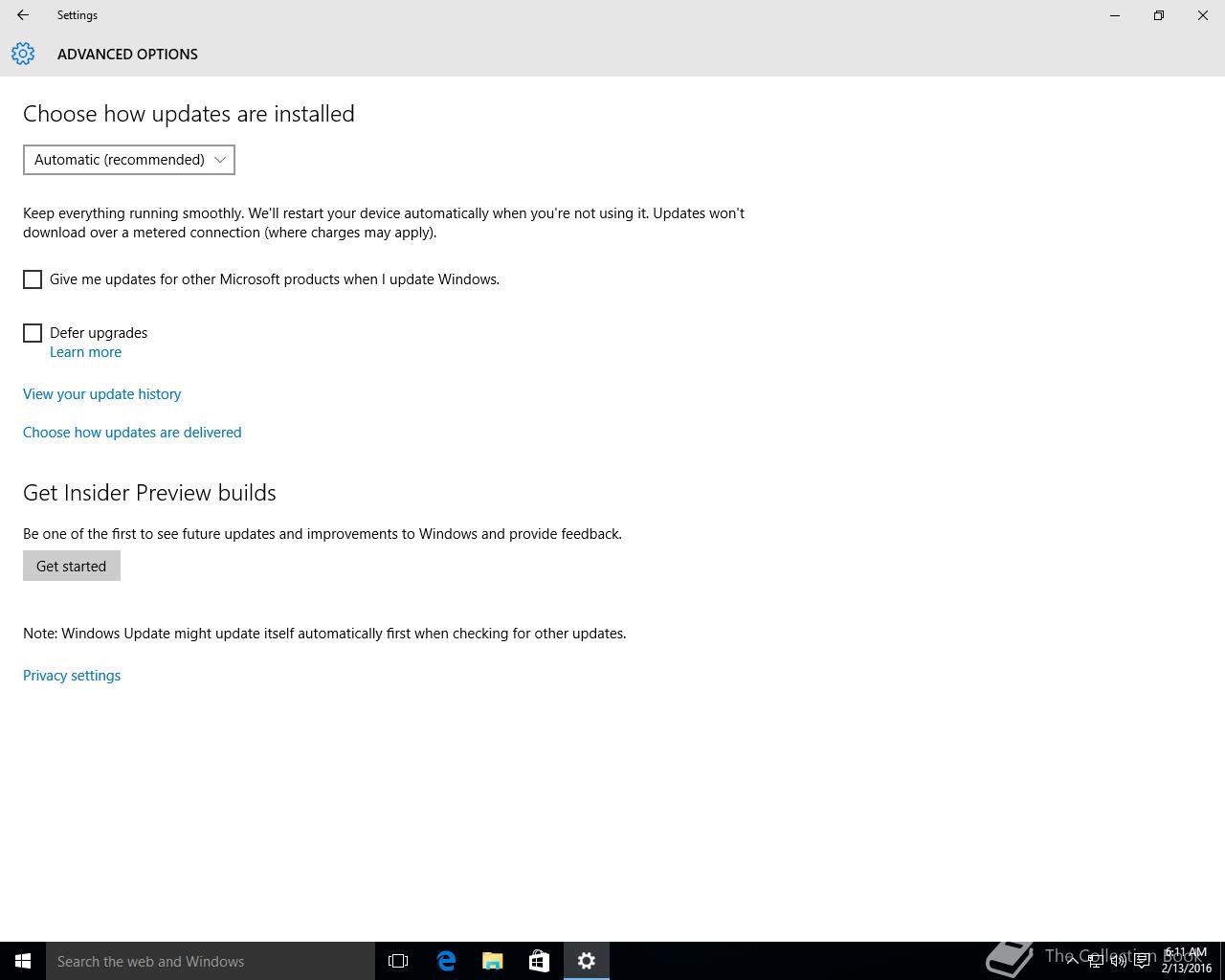The width and height of the screenshot is (1225, 980).
Task: Open the network status tray icon
Action: pyautogui.click(x=1096, y=961)
